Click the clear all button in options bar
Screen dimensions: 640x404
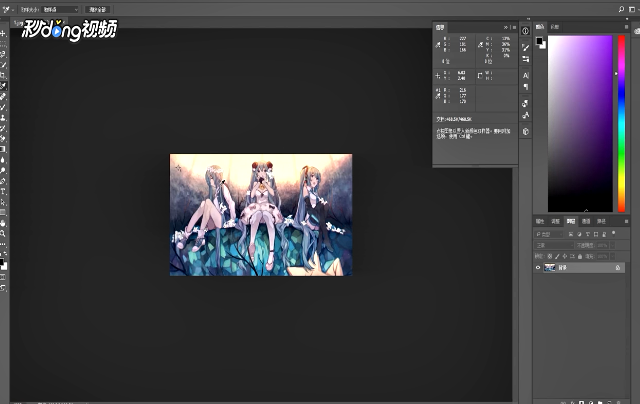(x=98, y=9)
